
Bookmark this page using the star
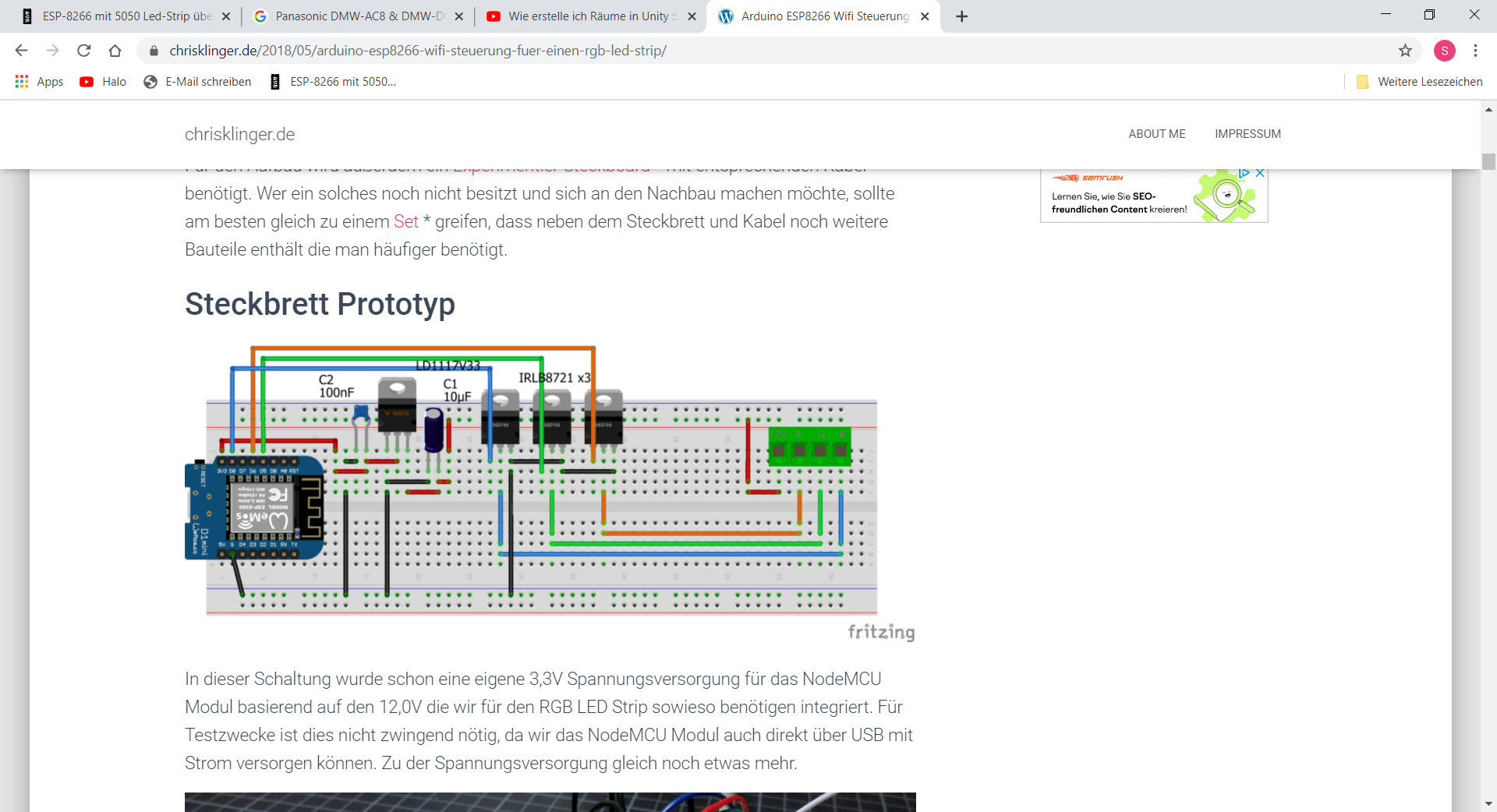click(1406, 50)
